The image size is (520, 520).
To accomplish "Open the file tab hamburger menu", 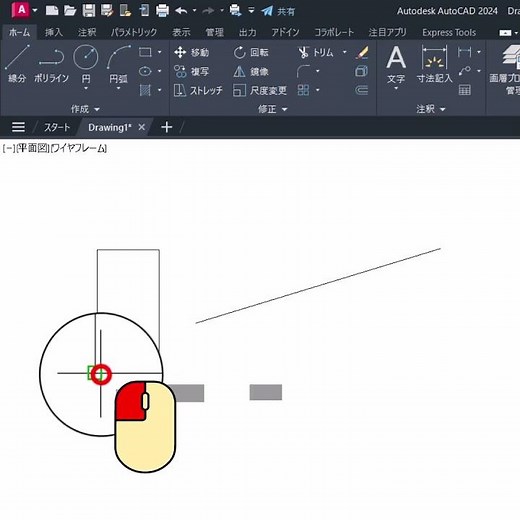I will click(x=18, y=127).
